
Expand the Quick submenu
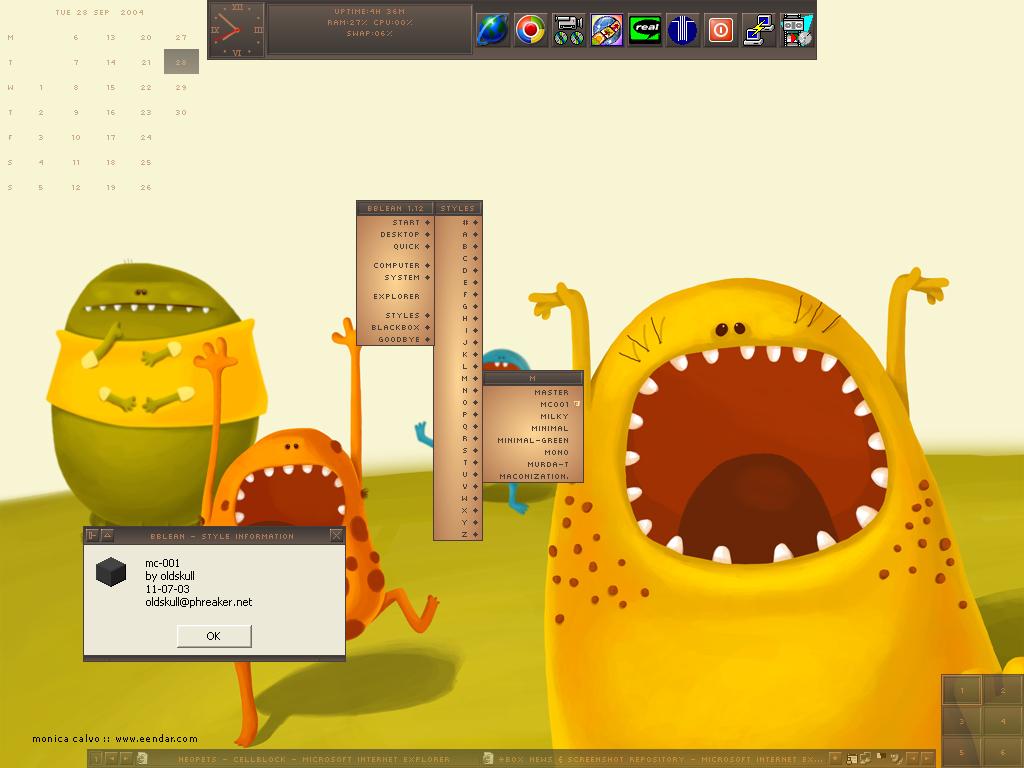(x=395, y=247)
